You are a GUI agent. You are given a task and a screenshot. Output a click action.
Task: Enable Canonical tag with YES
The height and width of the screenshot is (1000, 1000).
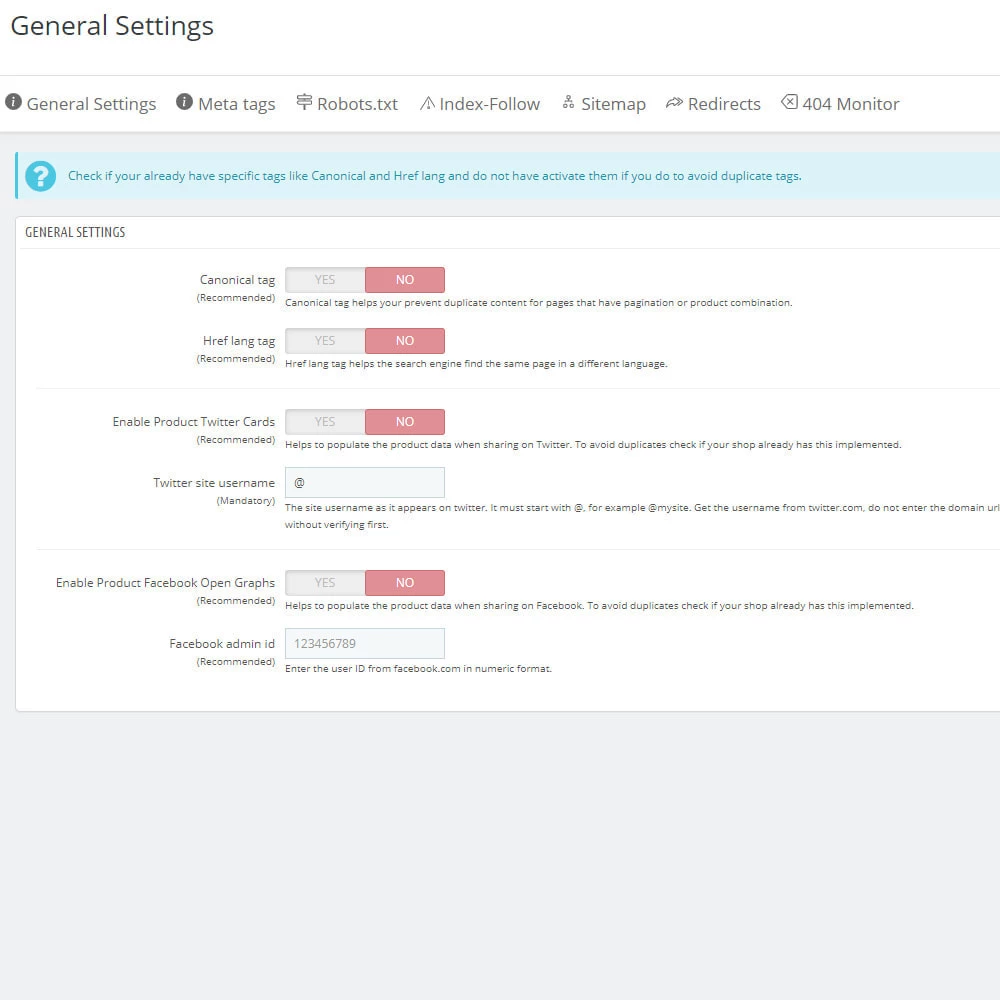(325, 280)
